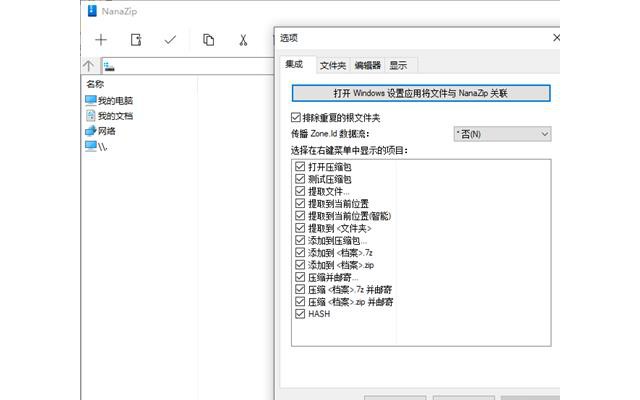Toggle 测试压缩包 checkbox
The width and height of the screenshot is (640, 400).
(300, 179)
